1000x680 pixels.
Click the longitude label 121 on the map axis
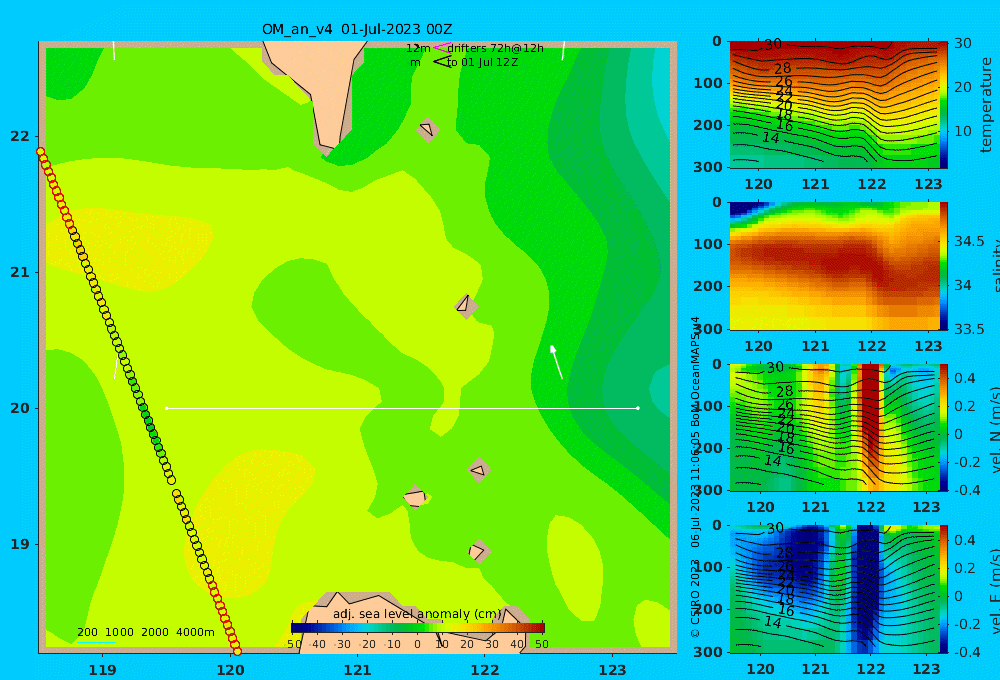(x=358, y=670)
